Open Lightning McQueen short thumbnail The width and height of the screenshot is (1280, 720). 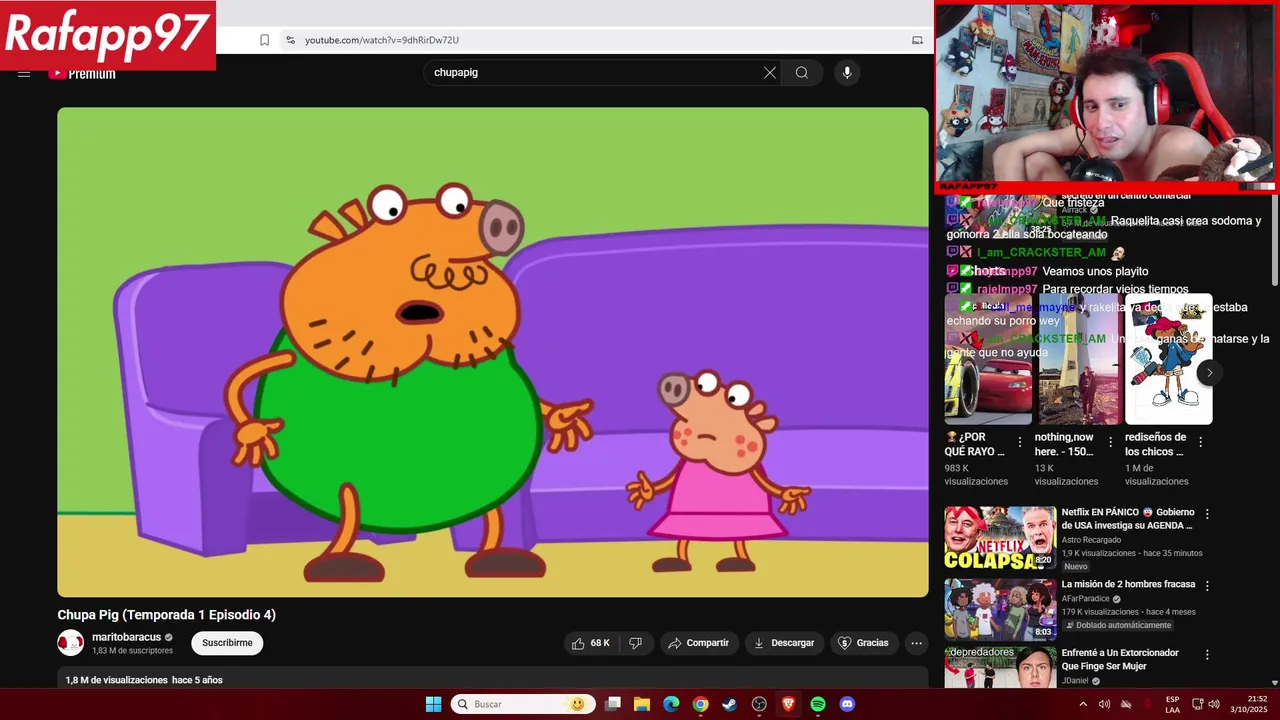pyautogui.click(x=988, y=359)
